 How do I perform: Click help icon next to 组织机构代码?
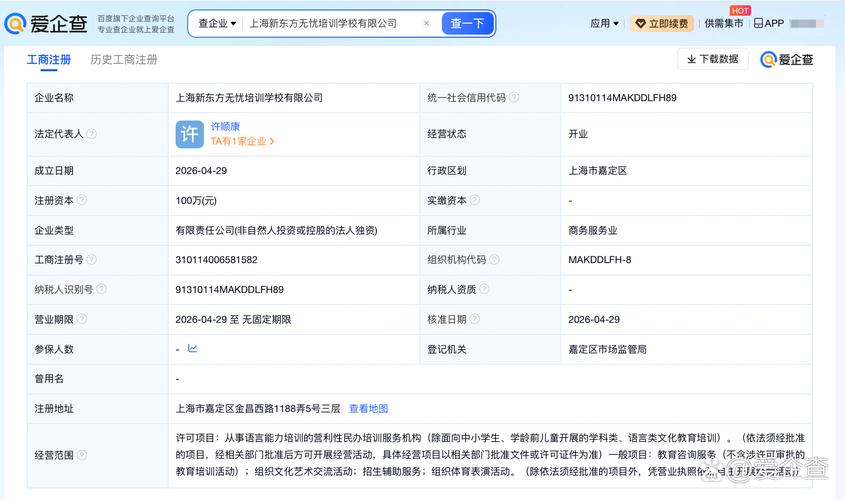[494, 260]
